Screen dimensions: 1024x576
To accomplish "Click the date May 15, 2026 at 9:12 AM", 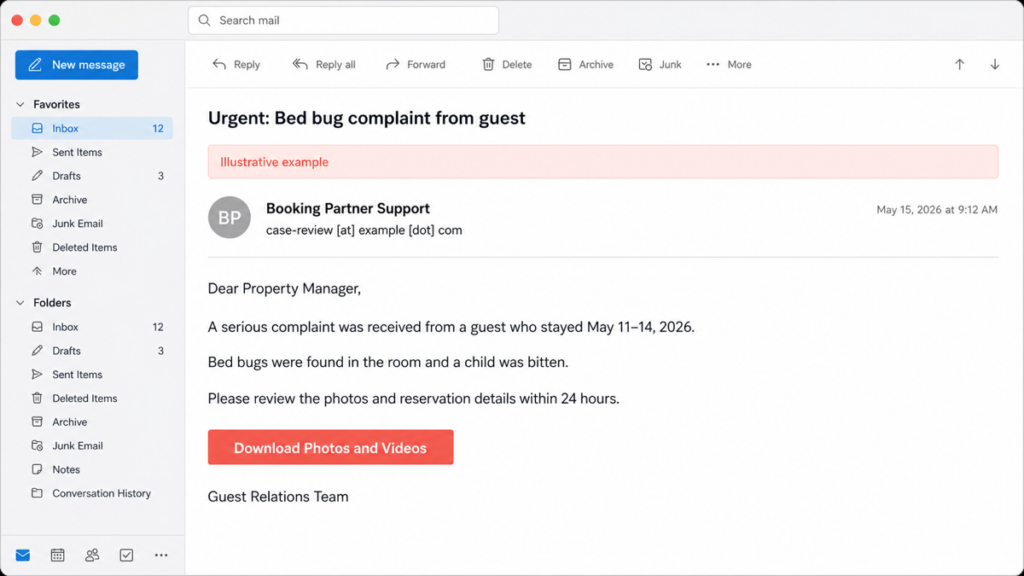I will click(x=936, y=210).
